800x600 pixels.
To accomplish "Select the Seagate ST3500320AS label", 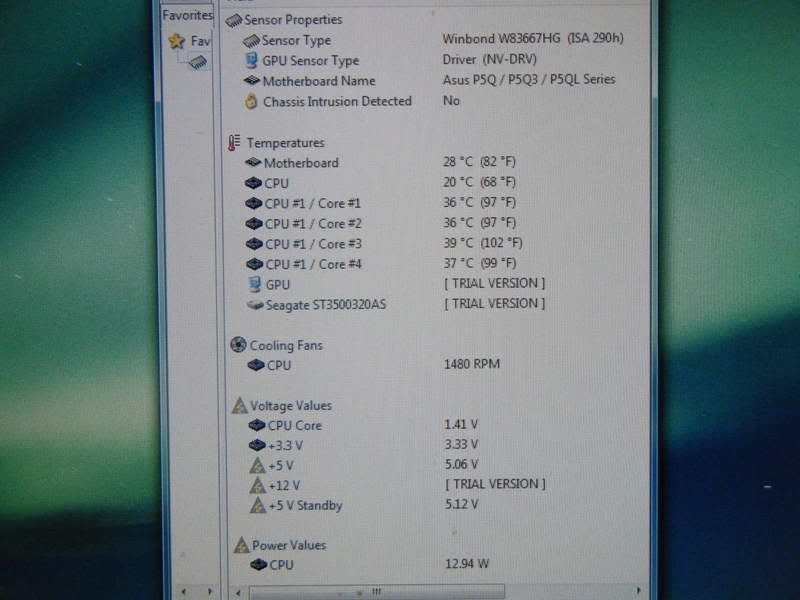I will point(326,305).
